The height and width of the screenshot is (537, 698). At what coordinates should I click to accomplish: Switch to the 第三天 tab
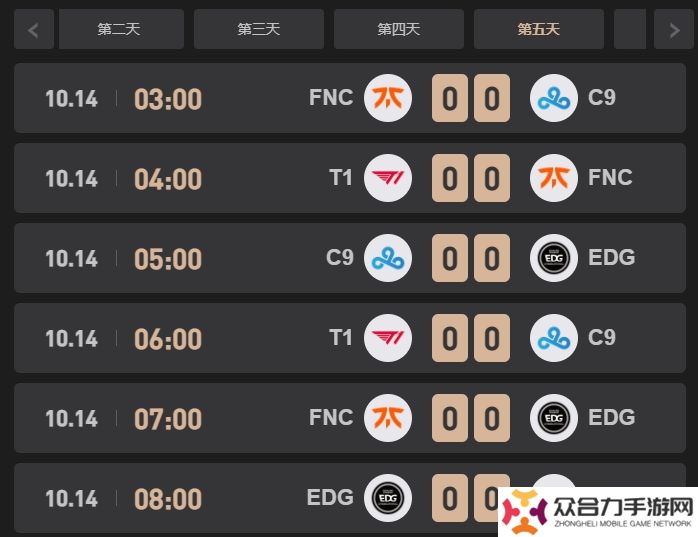tap(259, 29)
